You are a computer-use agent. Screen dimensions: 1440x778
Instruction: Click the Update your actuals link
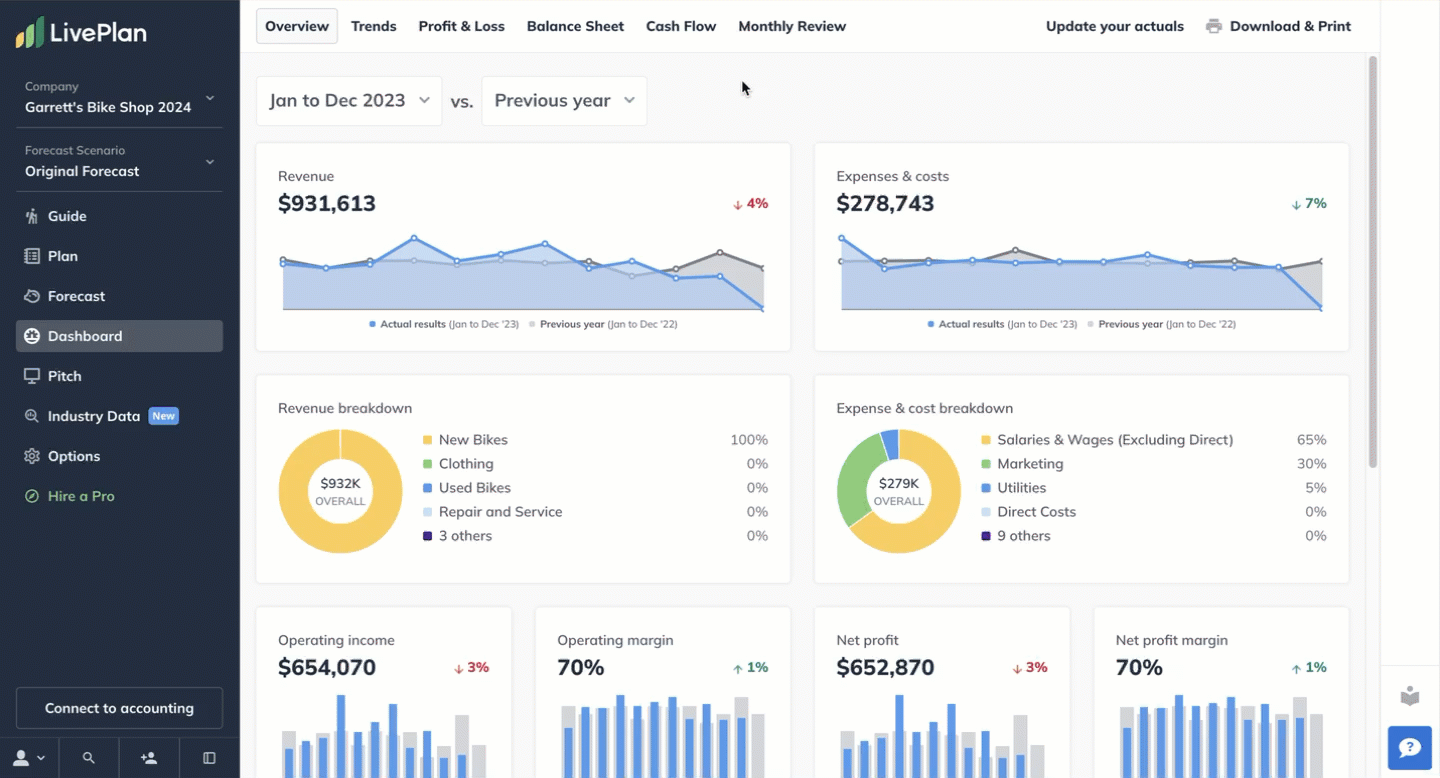(1114, 26)
